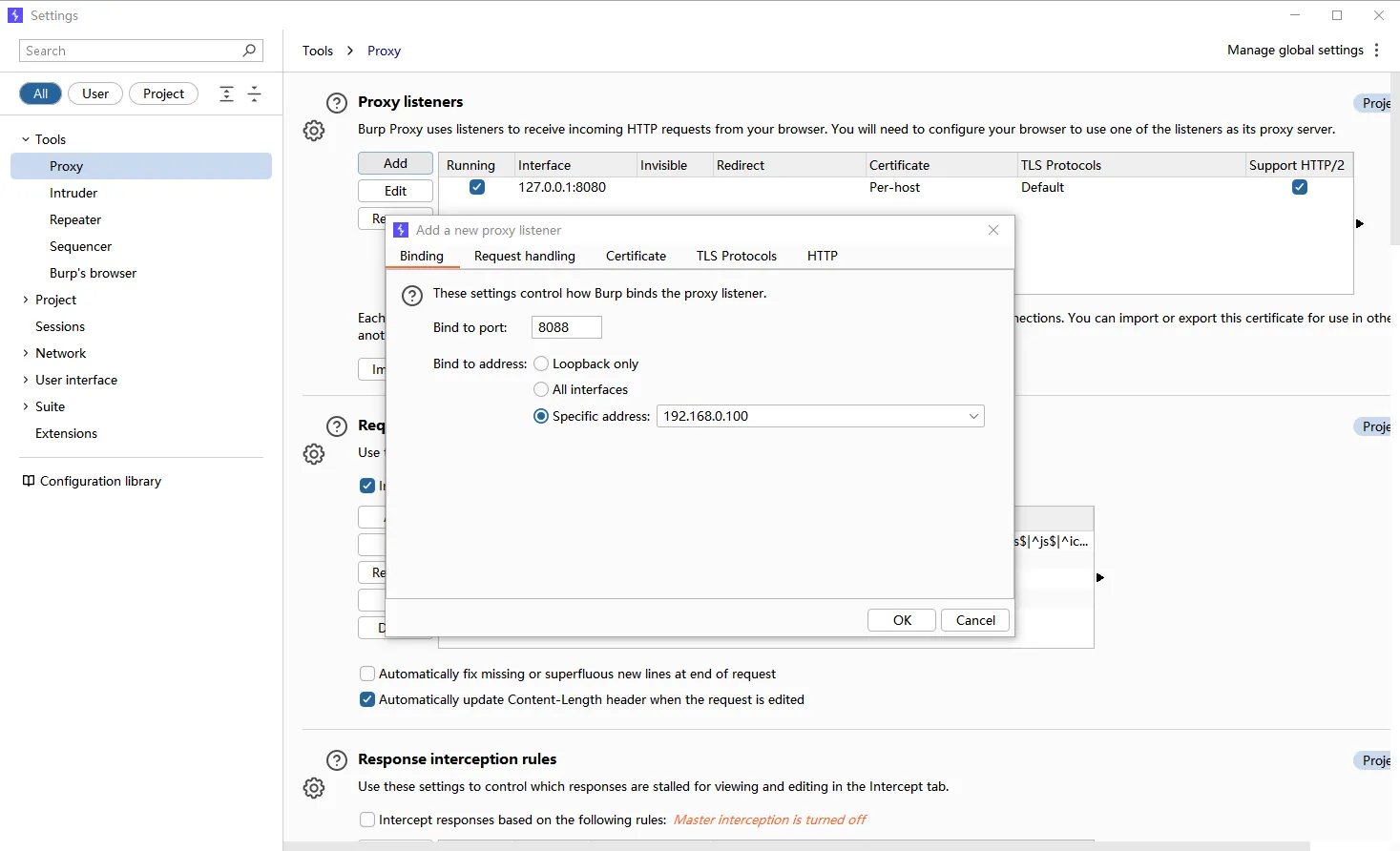Open the Specific address dropdown
Image resolution: width=1400 pixels, height=851 pixels.
click(x=973, y=417)
